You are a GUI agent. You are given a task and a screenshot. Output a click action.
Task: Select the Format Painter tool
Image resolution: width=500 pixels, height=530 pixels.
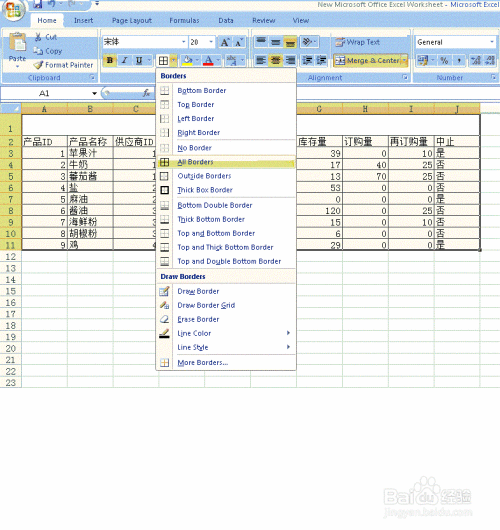click(64, 65)
